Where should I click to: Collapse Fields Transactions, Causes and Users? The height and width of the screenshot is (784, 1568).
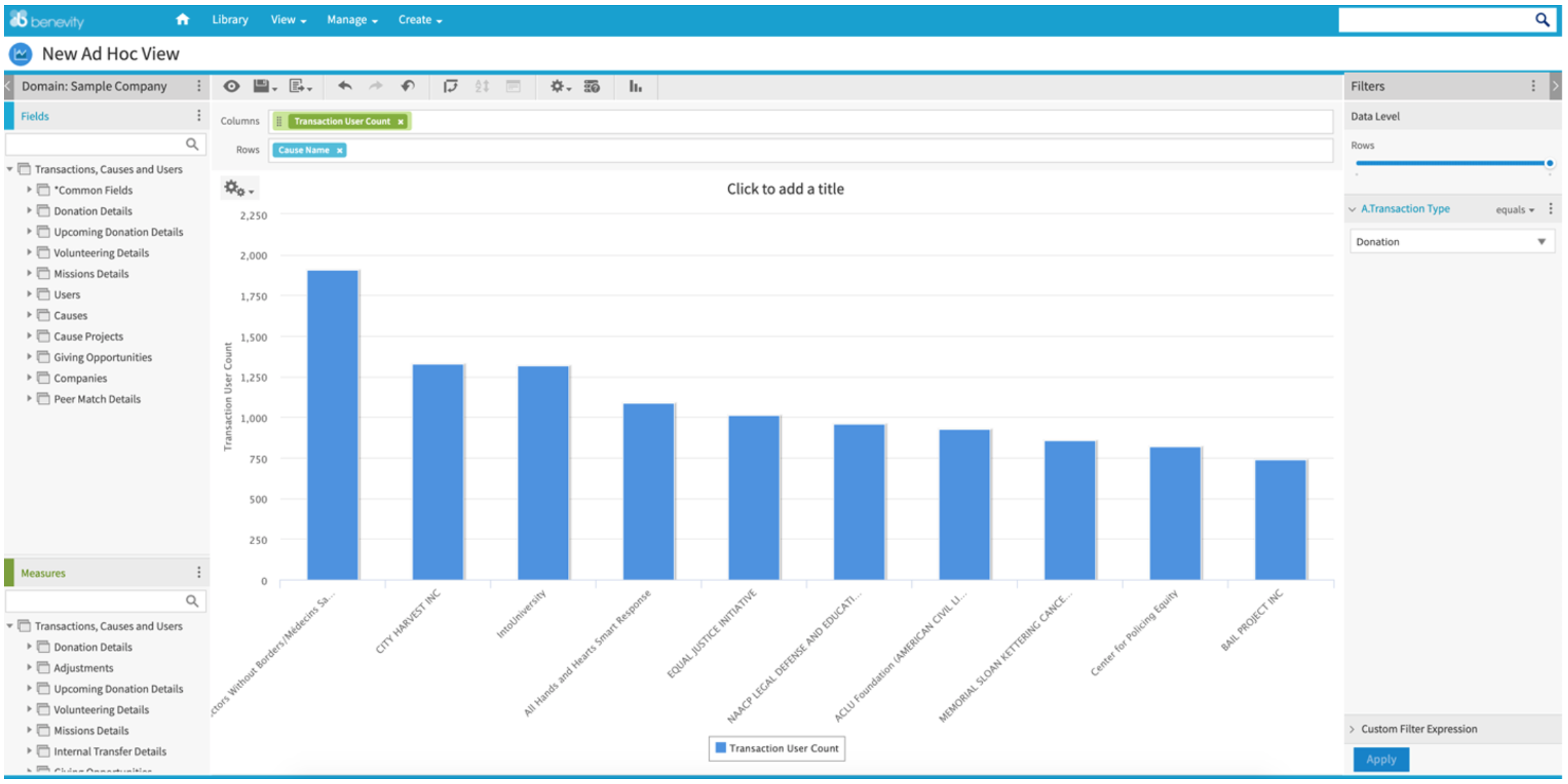pyautogui.click(x=10, y=169)
